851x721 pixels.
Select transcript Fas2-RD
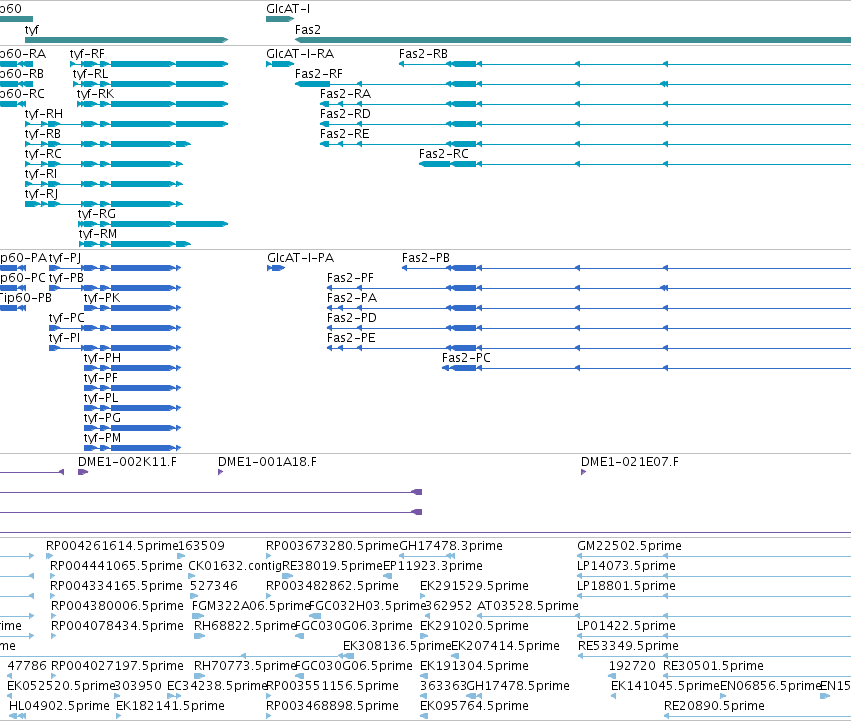tap(585, 124)
